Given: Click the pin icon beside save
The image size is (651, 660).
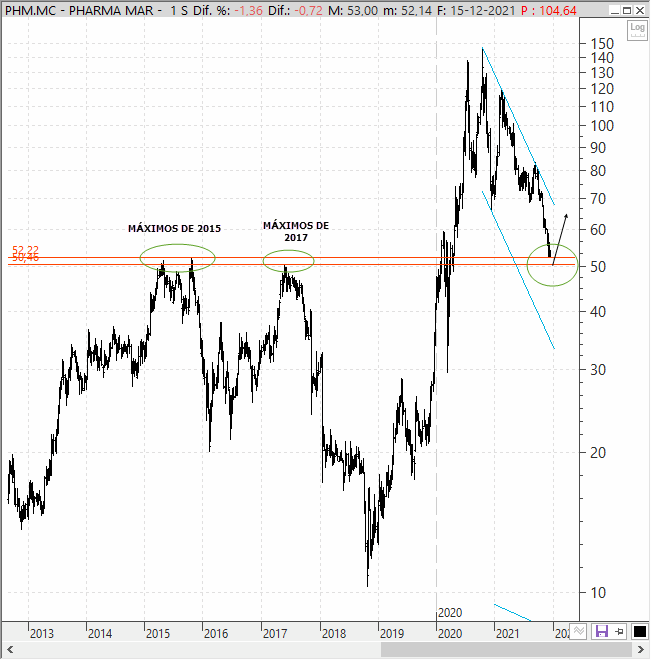Looking at the screenshot, I should pos(619,631).
